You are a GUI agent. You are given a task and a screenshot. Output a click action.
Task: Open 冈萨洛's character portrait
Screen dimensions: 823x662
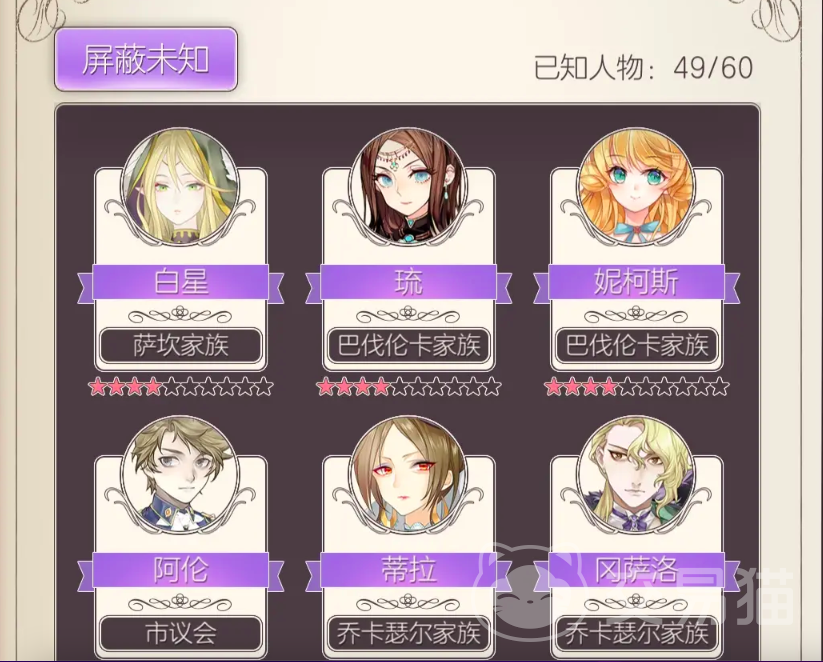point(636,475)
